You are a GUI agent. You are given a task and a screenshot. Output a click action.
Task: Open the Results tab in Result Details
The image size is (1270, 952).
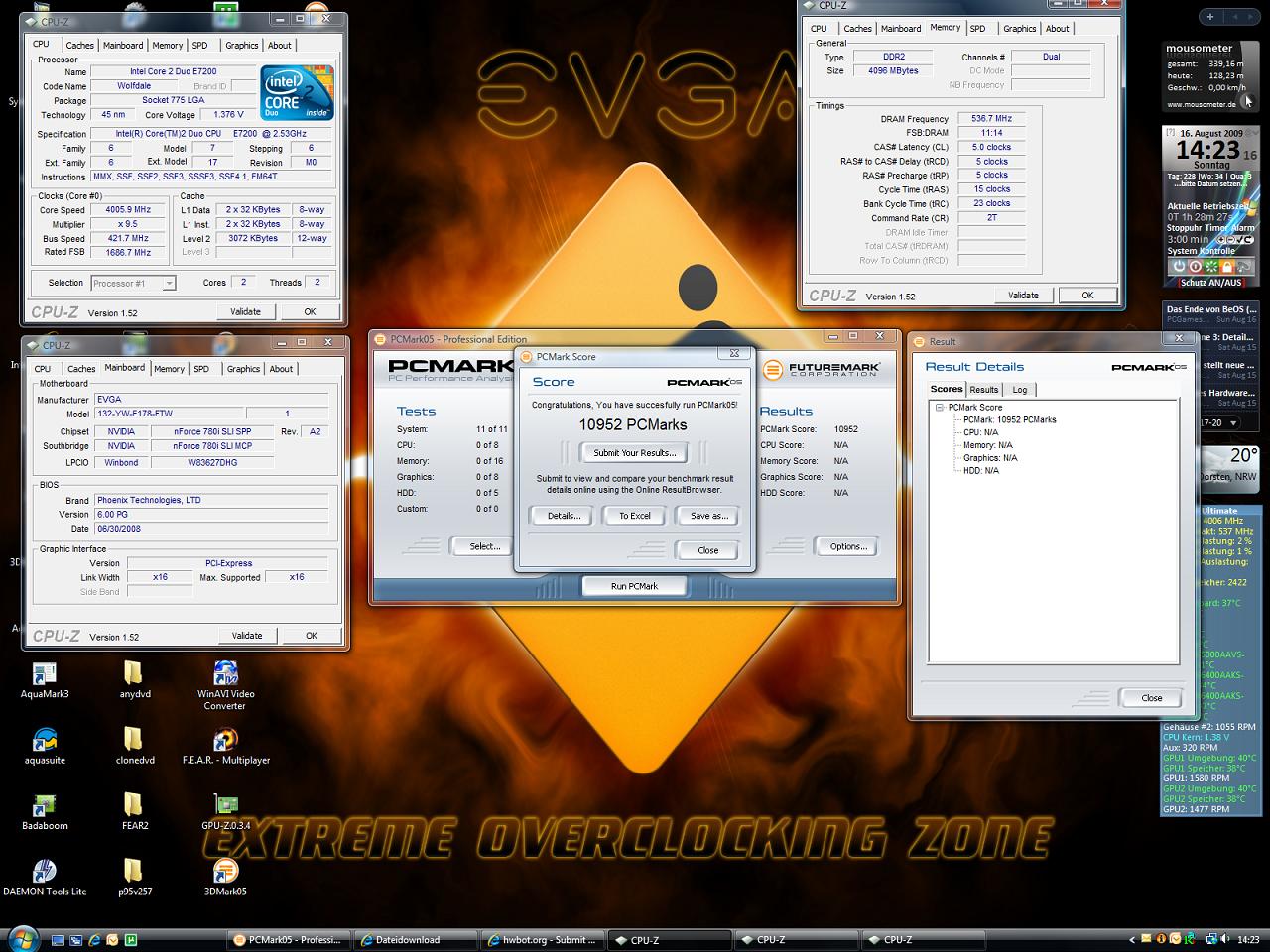(984, 390)
